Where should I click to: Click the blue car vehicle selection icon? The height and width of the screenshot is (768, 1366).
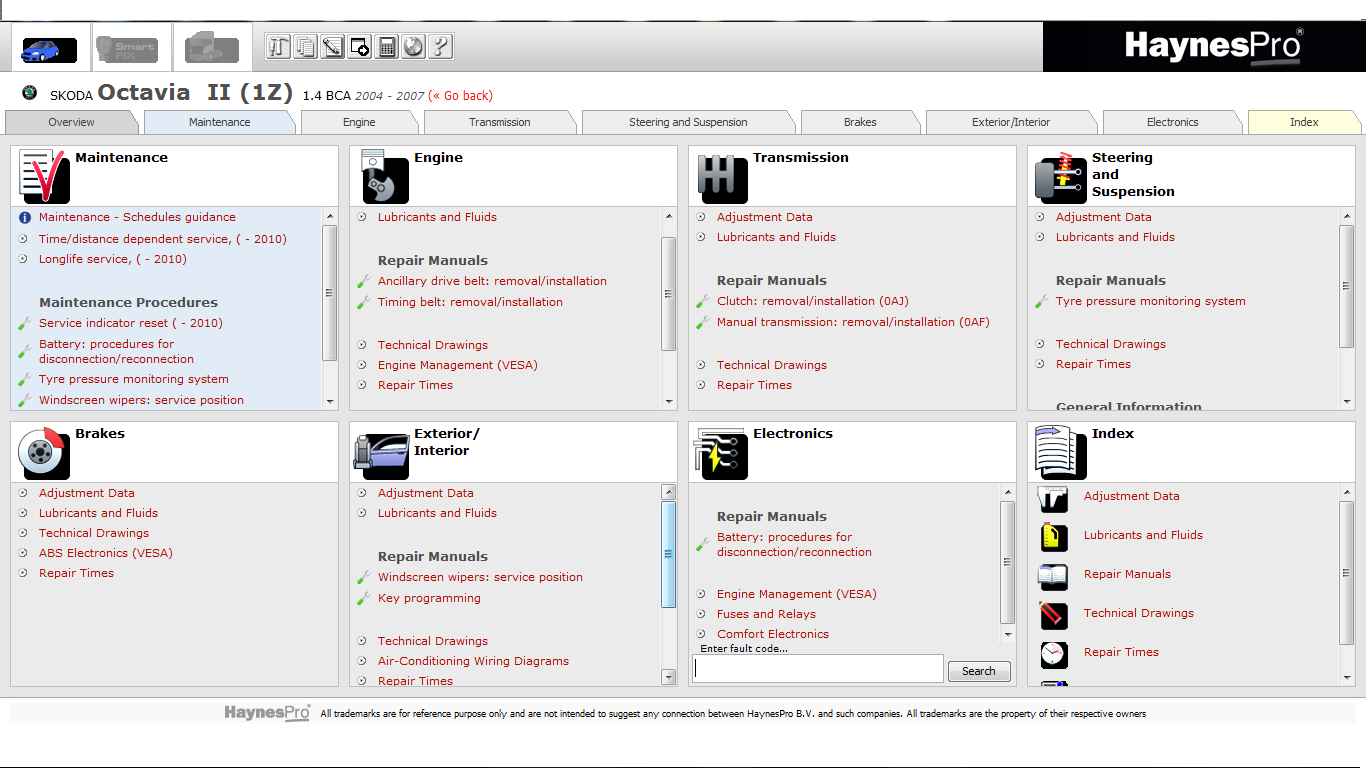point(48,48)
